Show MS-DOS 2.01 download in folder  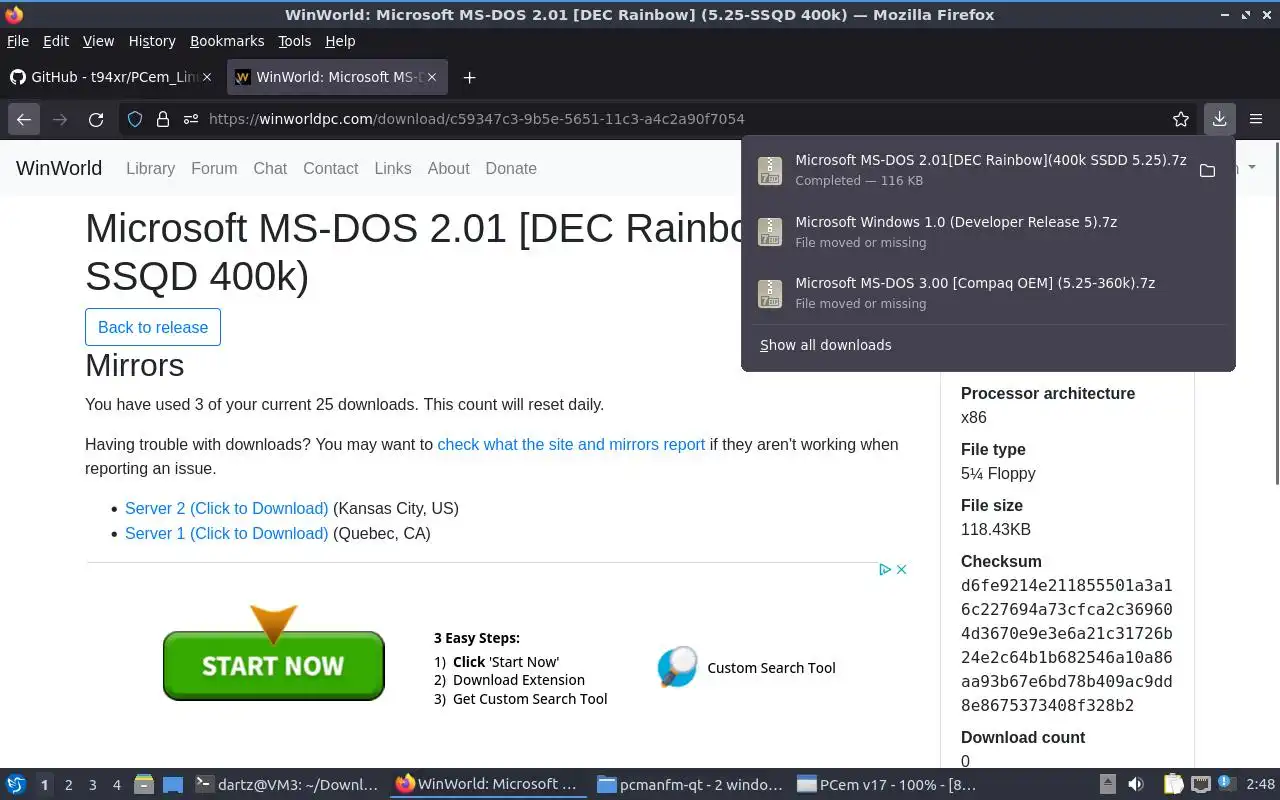tap(1207, 170)
